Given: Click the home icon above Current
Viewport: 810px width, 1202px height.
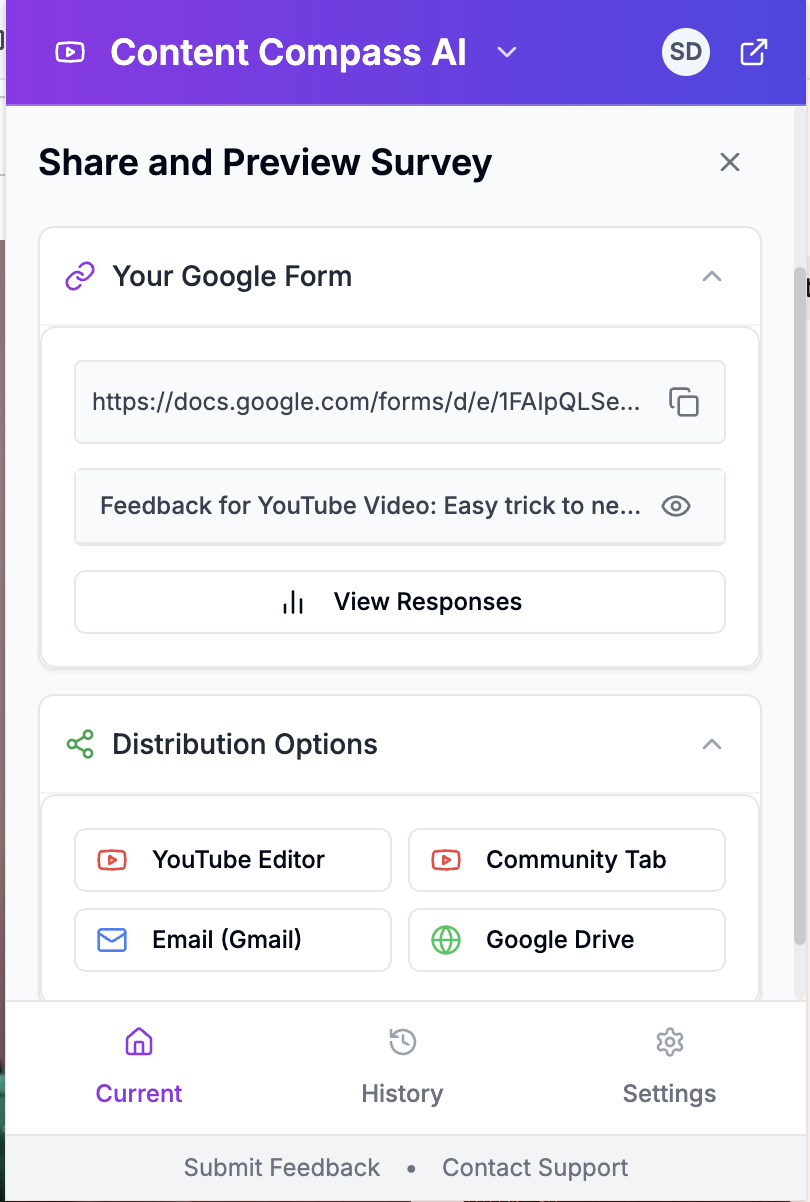Looking at the screenshot, I should [x=139, y=1042].
